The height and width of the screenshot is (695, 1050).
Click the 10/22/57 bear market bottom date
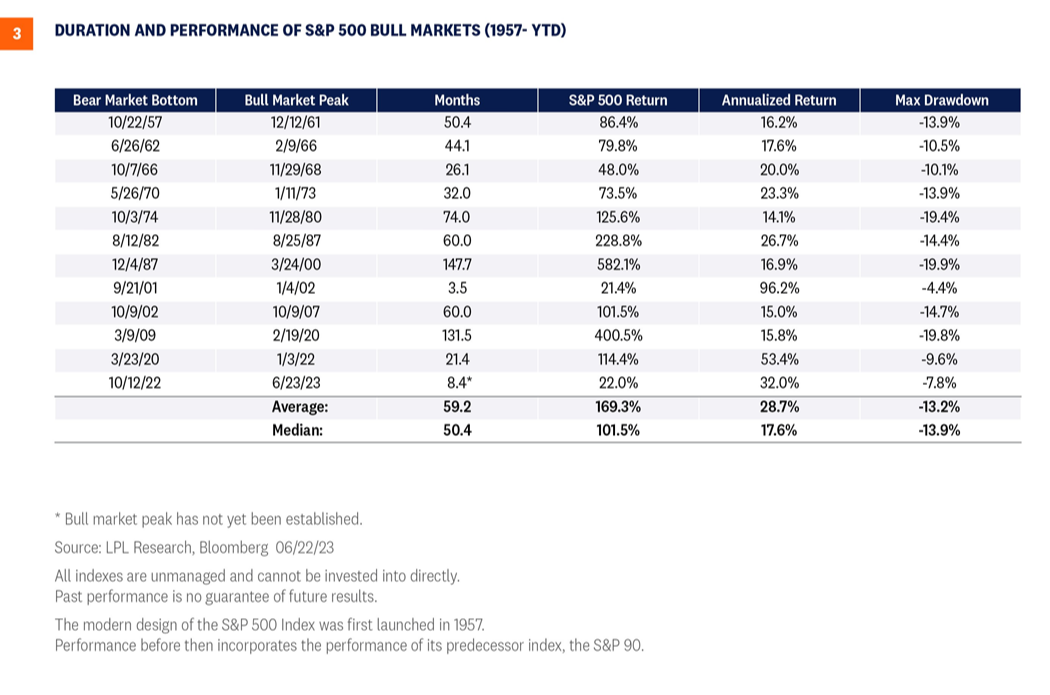[x=135, y=122]
